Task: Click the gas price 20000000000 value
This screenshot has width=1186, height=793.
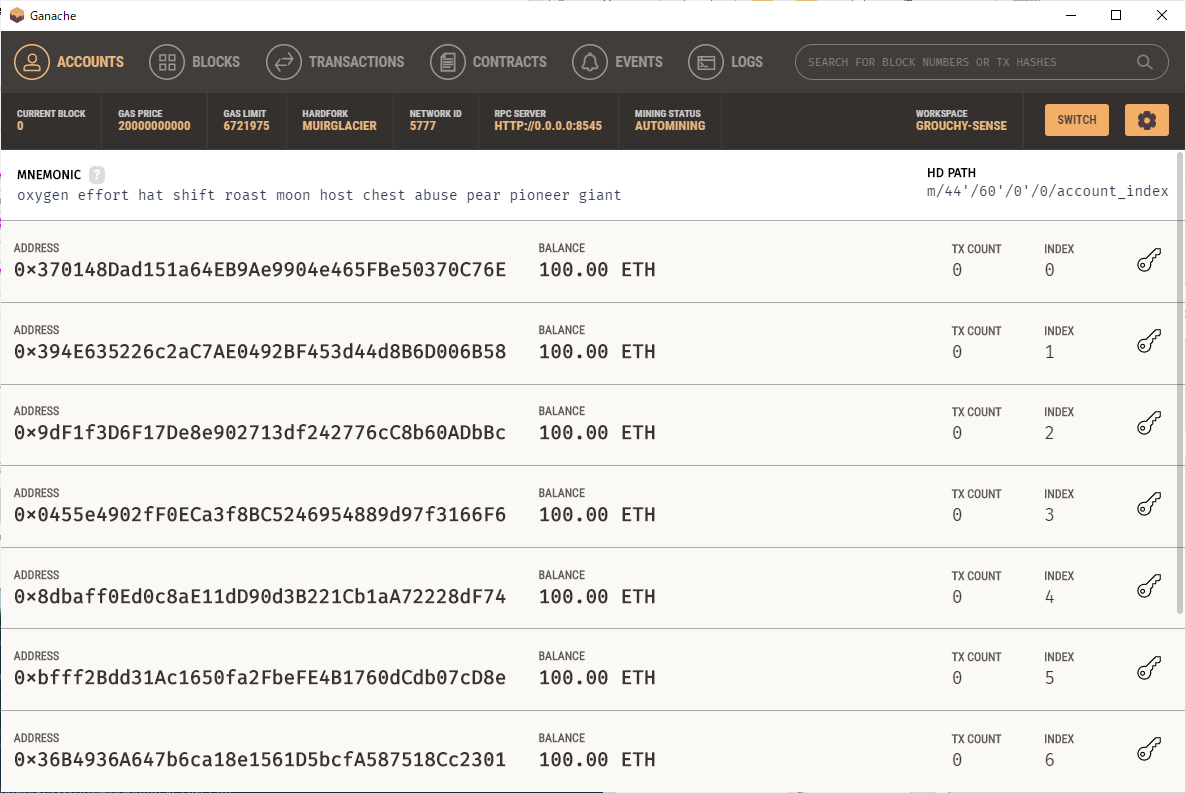Action: 154,126
